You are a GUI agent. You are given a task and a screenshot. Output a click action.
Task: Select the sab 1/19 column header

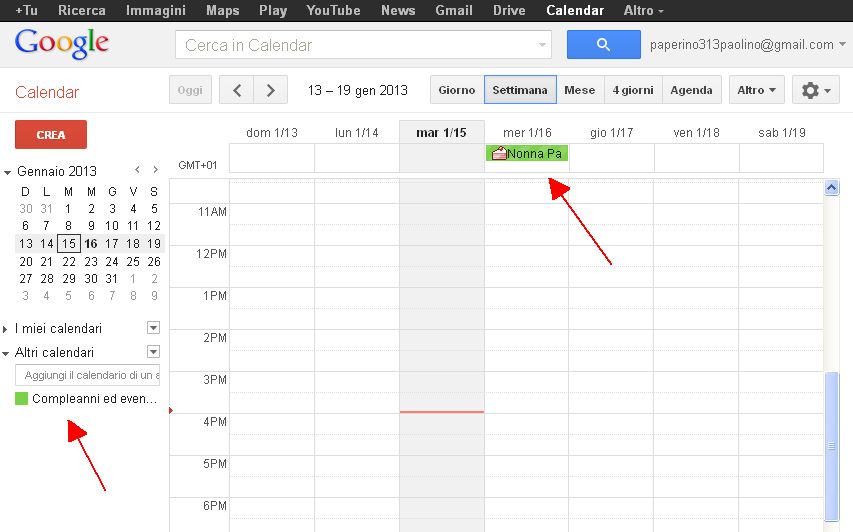pos(782,133)
